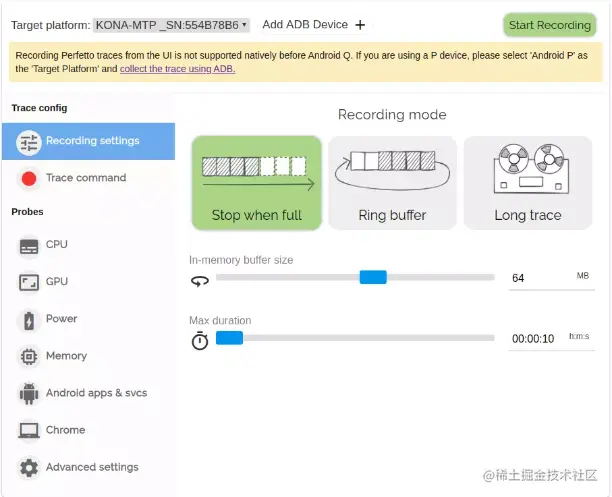Click the Add ADB Device button

314,25
